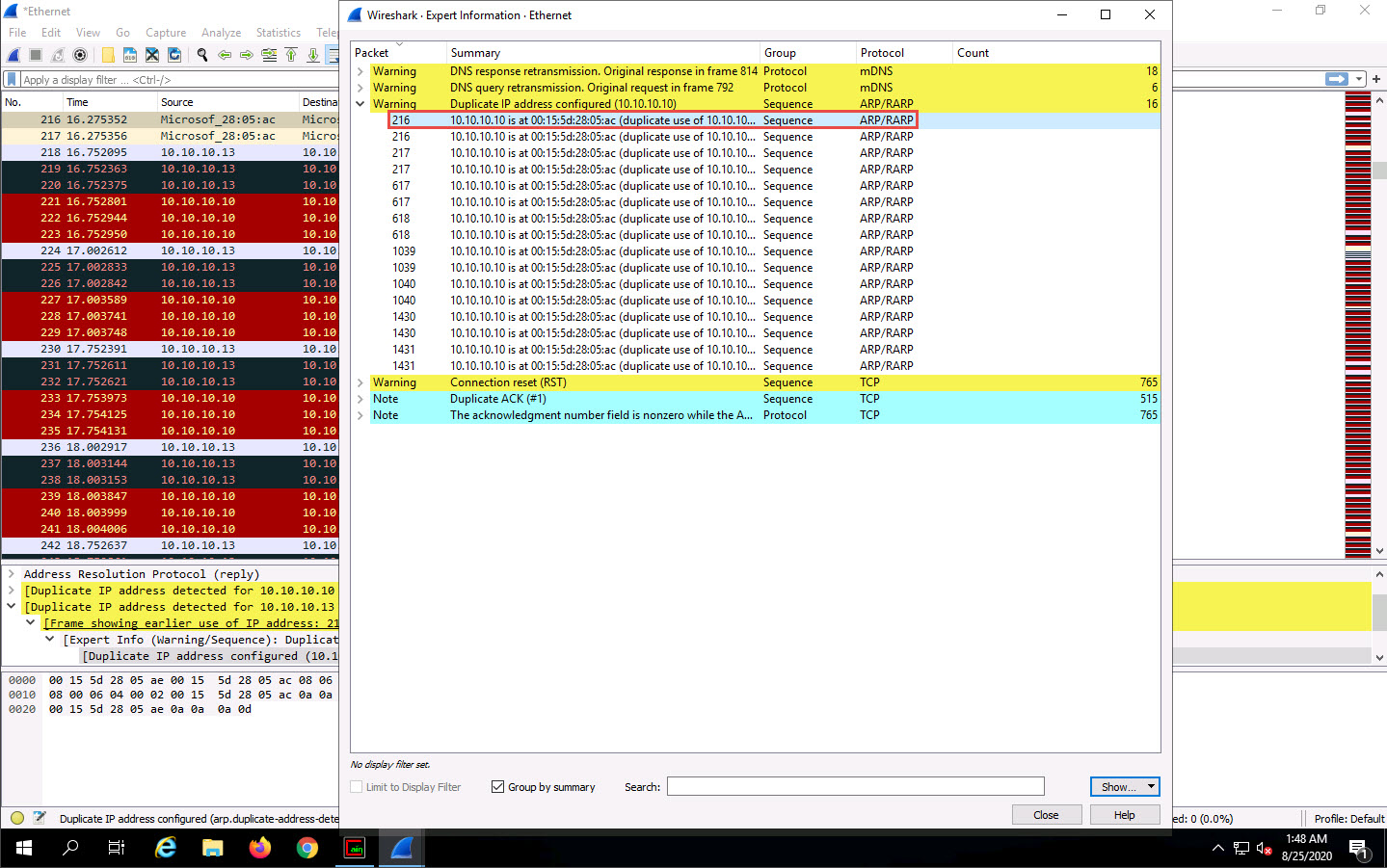Open capture options gear icon
Viewport: 1387px width, 868px height.
80,55
